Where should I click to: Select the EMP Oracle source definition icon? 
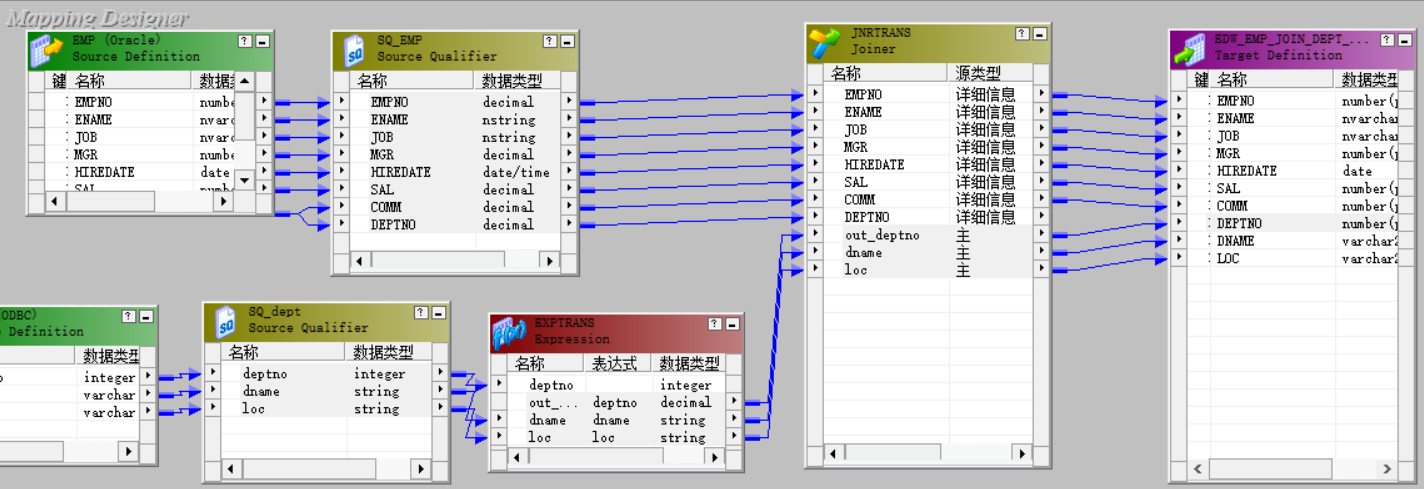[47, 50]
